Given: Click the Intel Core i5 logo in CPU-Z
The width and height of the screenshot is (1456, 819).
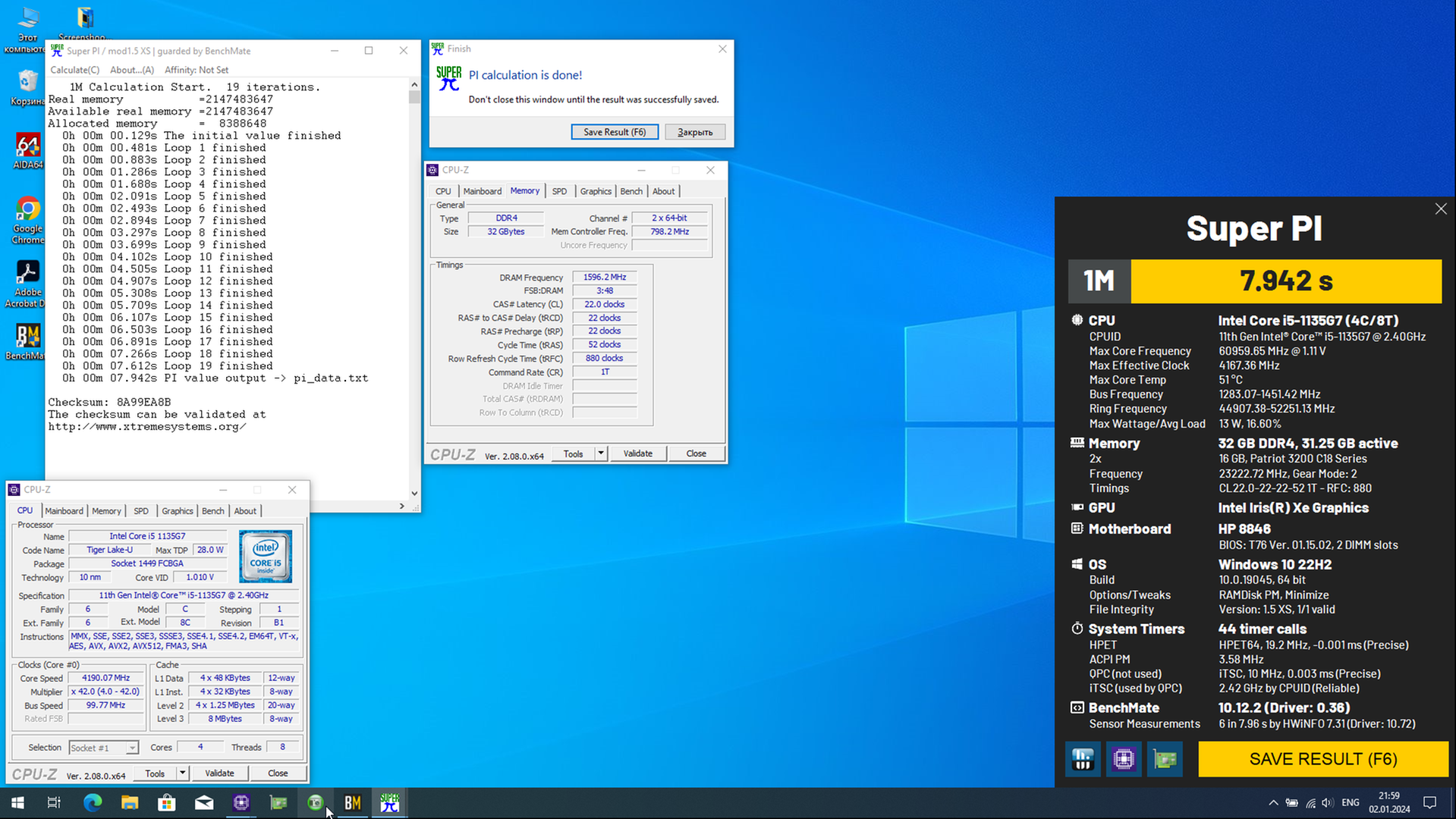Looking at the screenshot, I should coord(266,557).
